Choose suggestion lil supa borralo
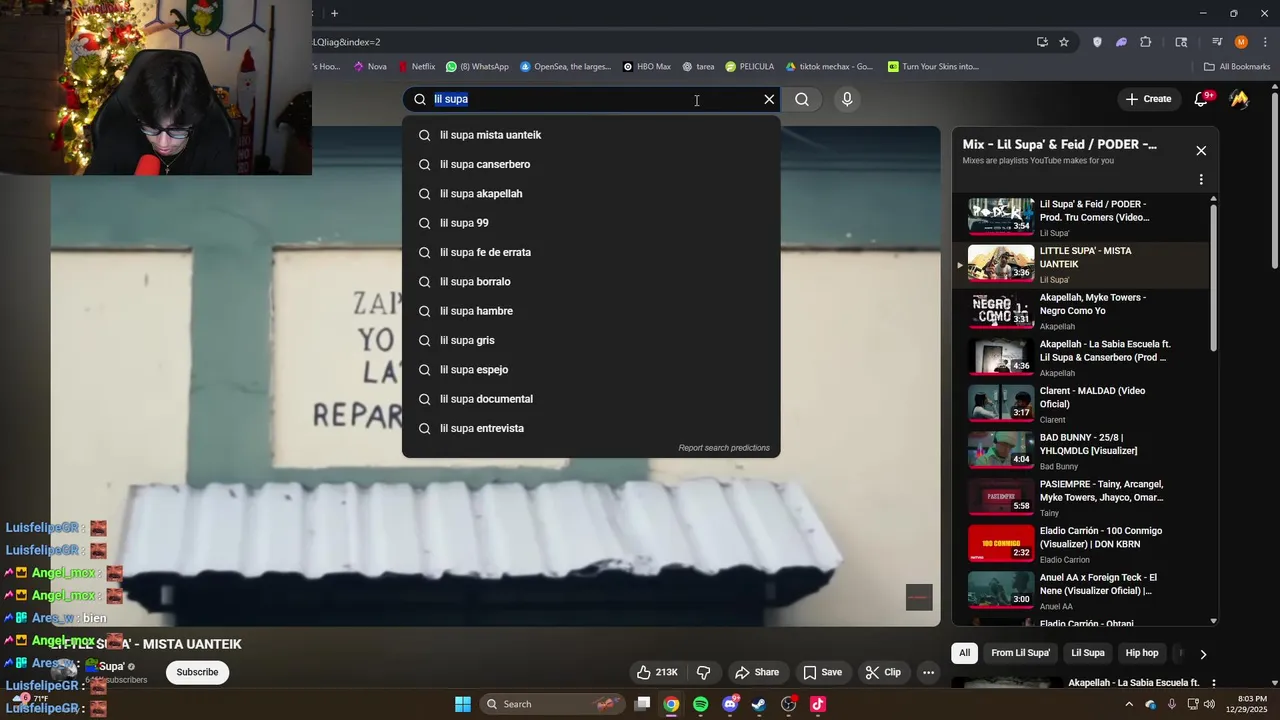 (x=591, y=282)
